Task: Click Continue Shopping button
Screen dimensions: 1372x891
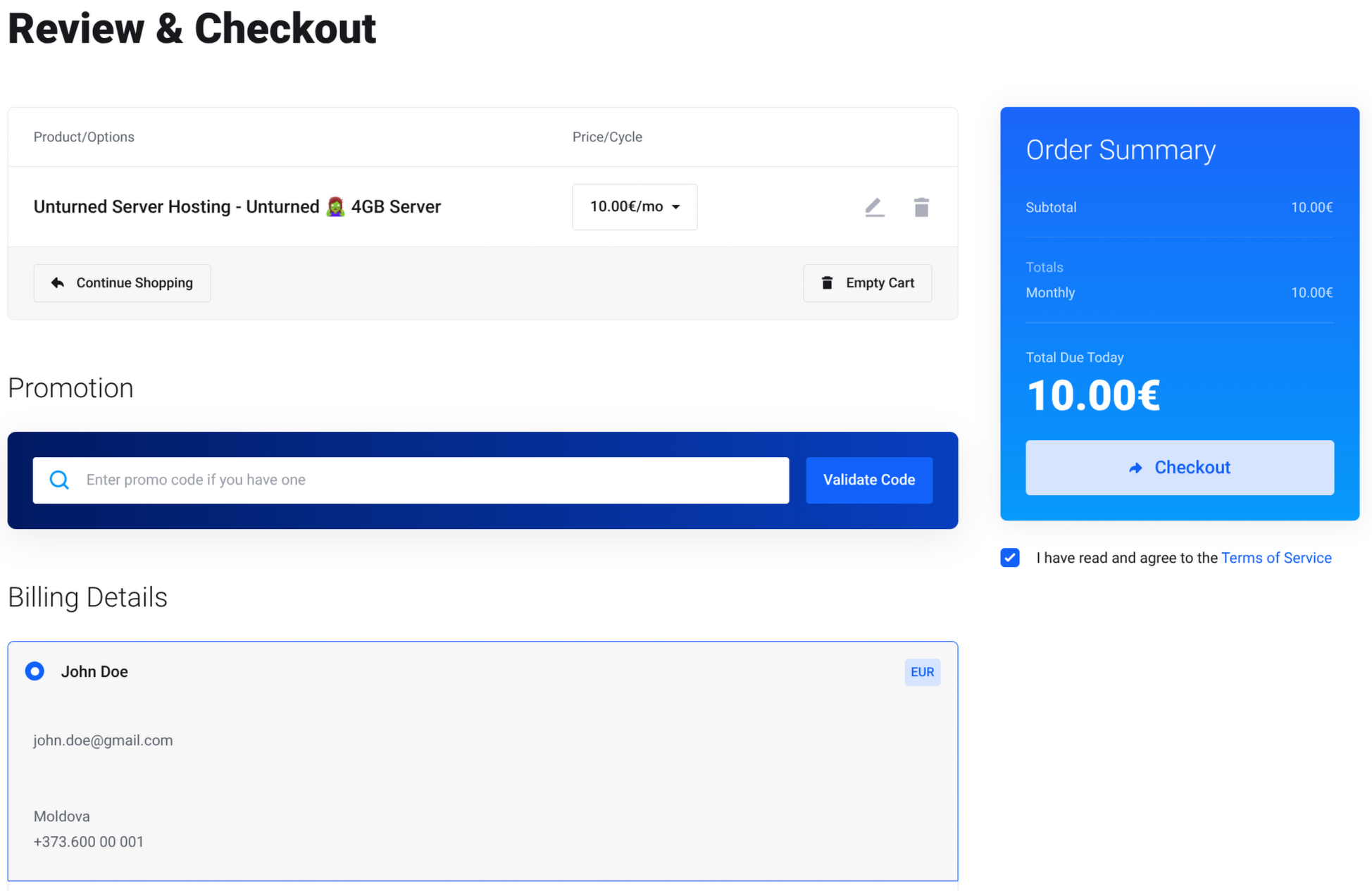Action: [122, 282]
